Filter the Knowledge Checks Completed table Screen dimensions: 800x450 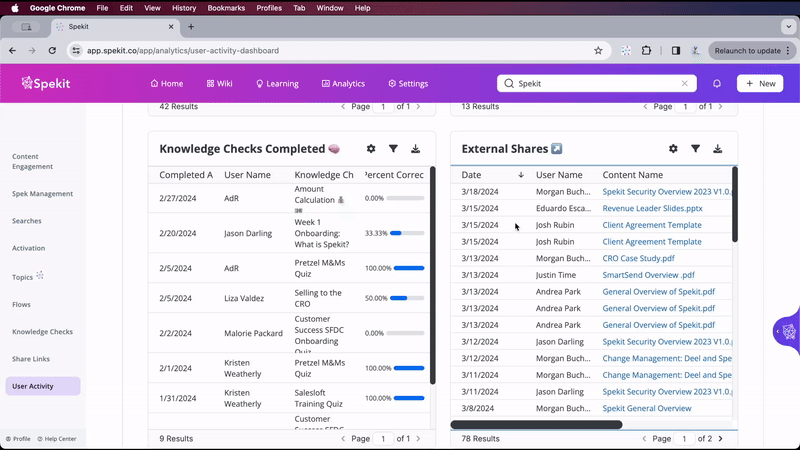[393, 148]
